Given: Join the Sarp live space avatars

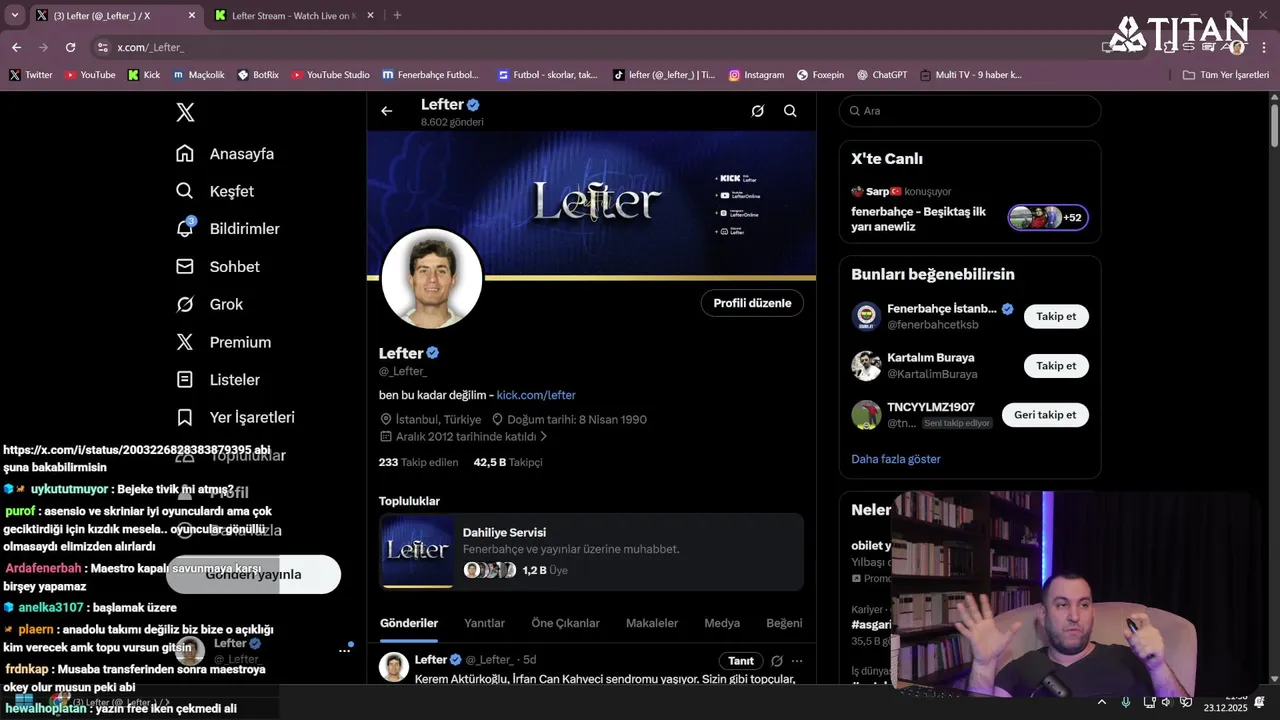Looking at the screenshot, I should (1048, 217).
